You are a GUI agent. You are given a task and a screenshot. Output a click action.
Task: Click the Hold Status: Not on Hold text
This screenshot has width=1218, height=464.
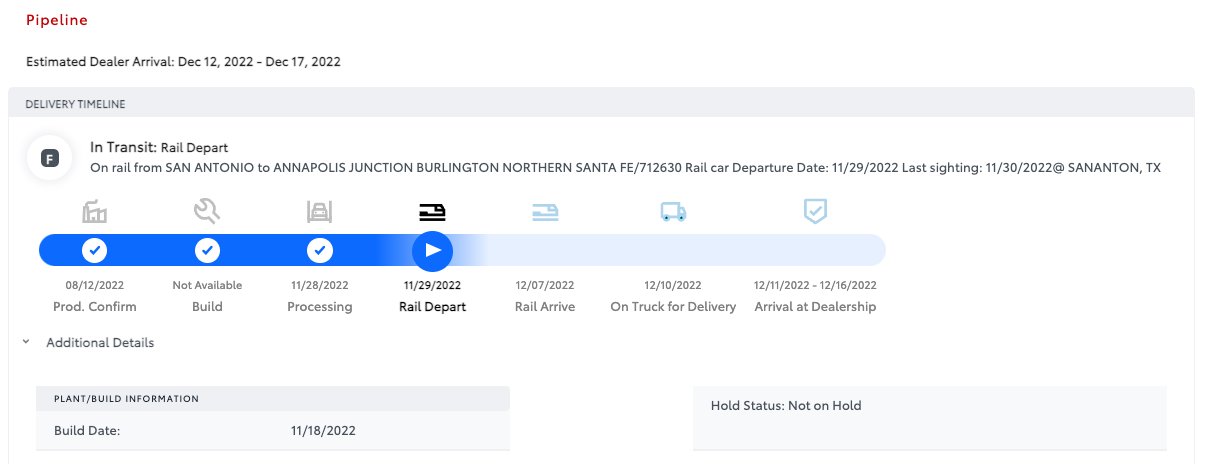tap(786, 406)
